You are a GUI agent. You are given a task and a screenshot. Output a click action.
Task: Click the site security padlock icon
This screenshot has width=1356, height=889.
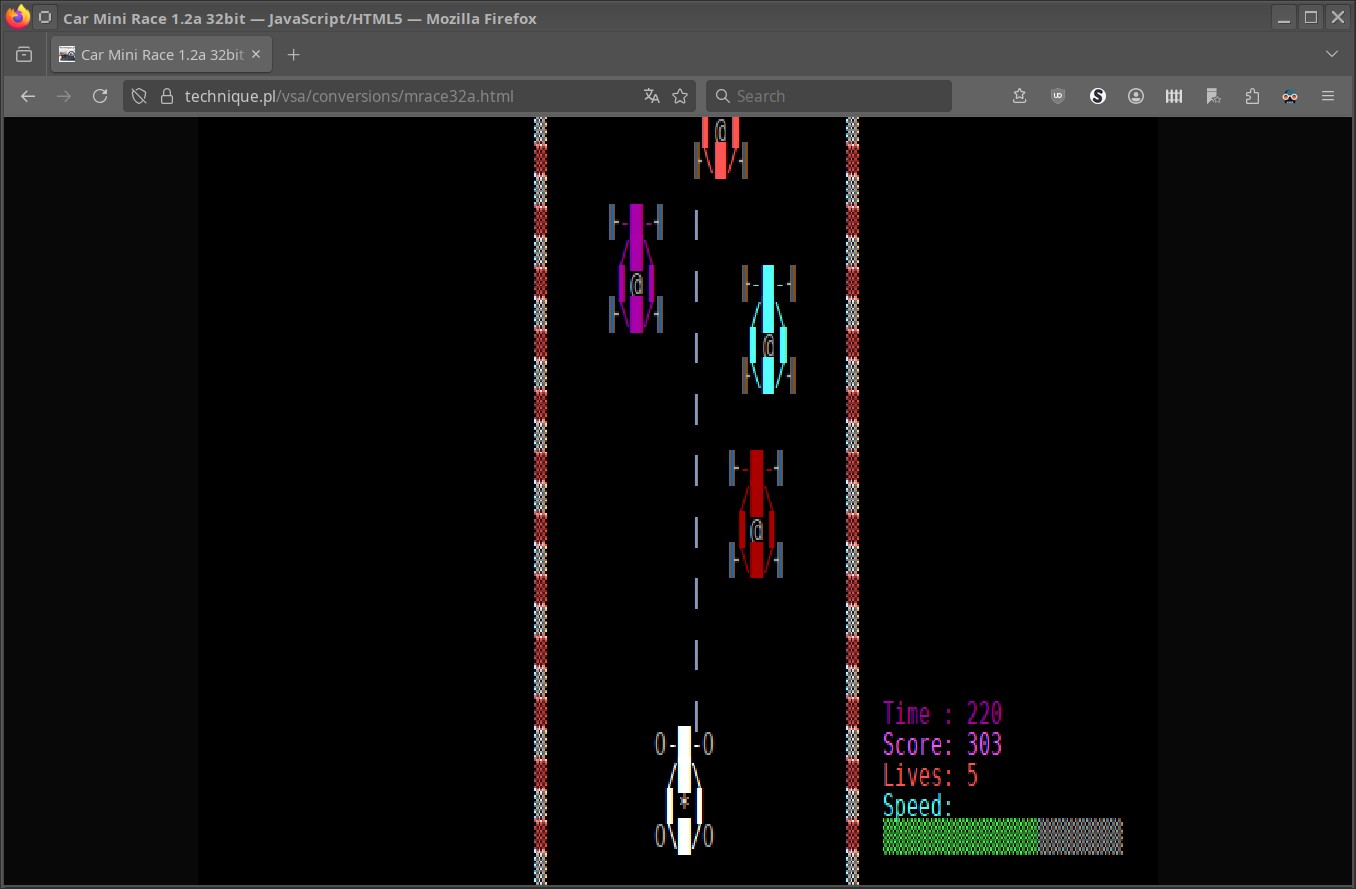tap(166, 96)
